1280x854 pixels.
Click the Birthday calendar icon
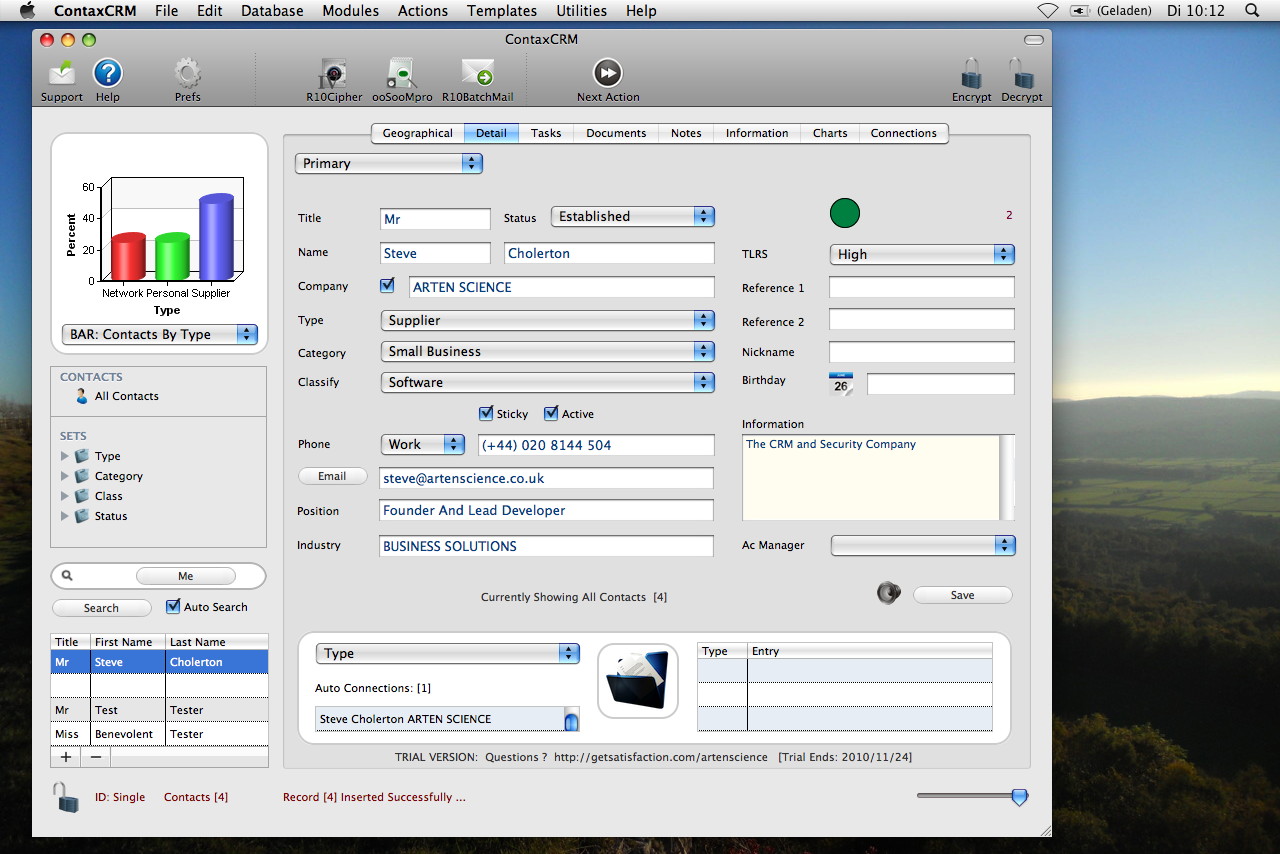pyautogui.click(x=841, y=384)
